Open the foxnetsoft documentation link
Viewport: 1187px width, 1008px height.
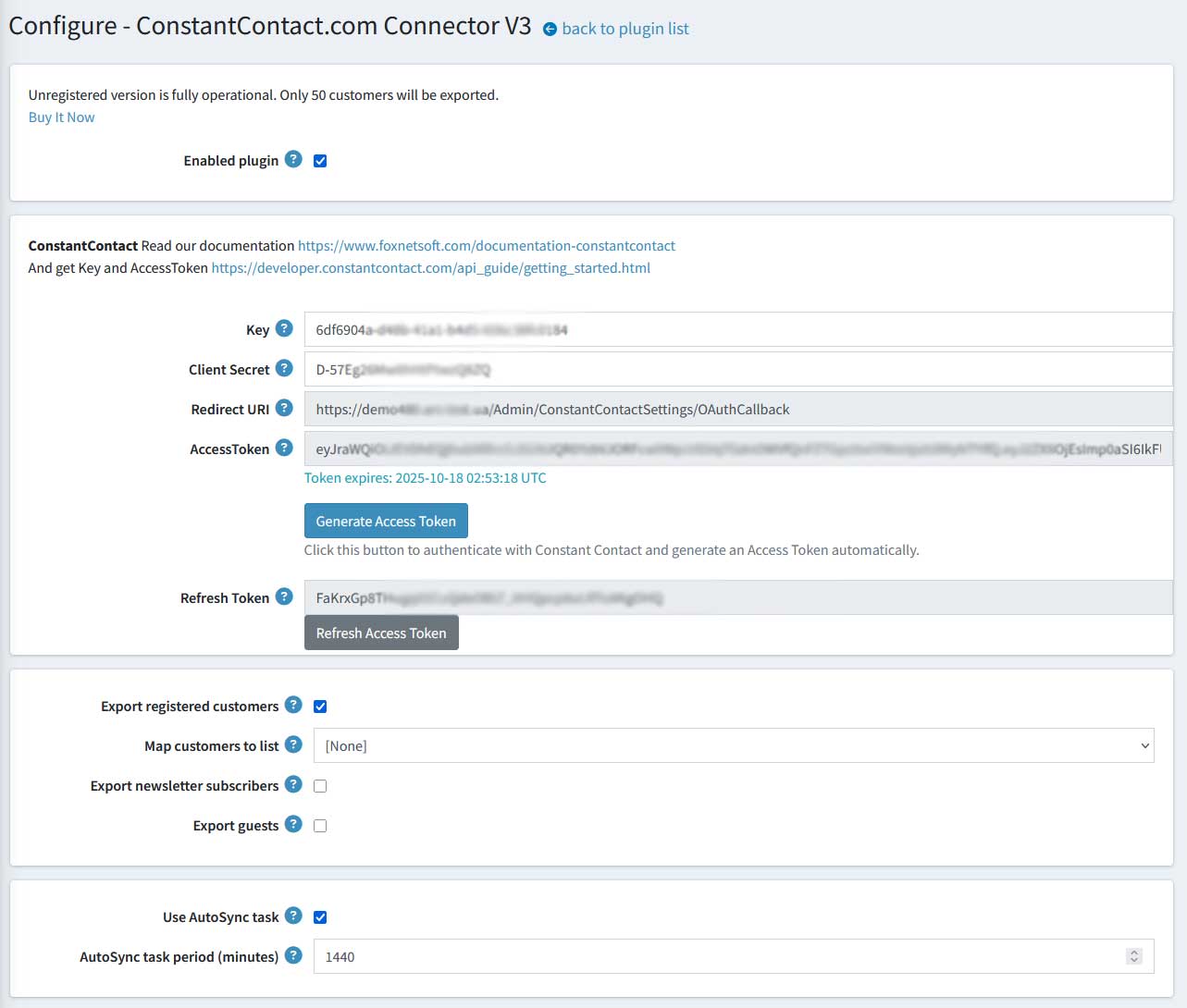click(486, 246)
